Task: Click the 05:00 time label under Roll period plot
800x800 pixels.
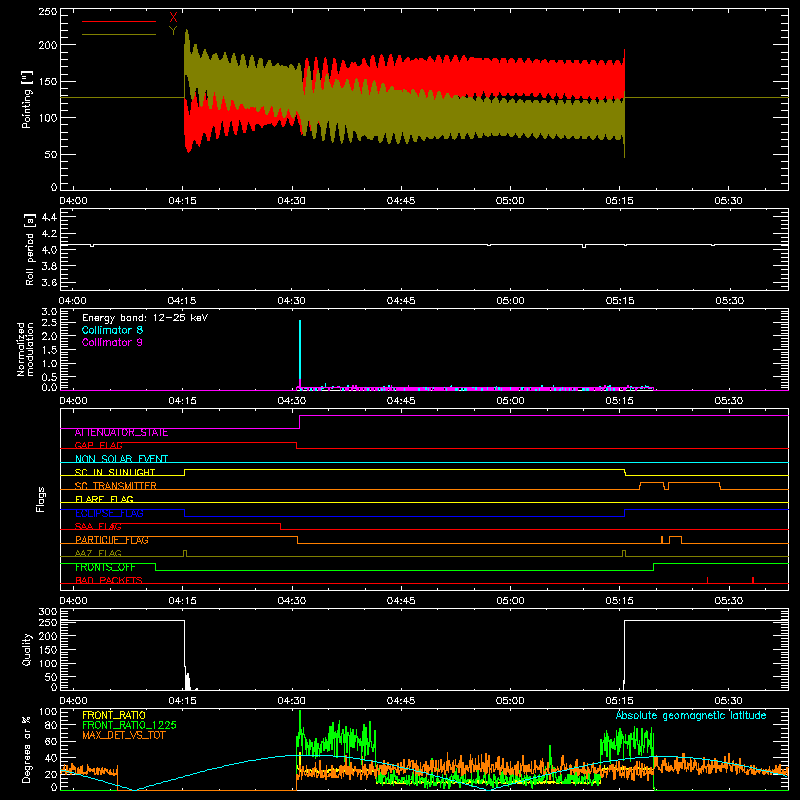Action: pyautogui.click(x=510, y=301)
